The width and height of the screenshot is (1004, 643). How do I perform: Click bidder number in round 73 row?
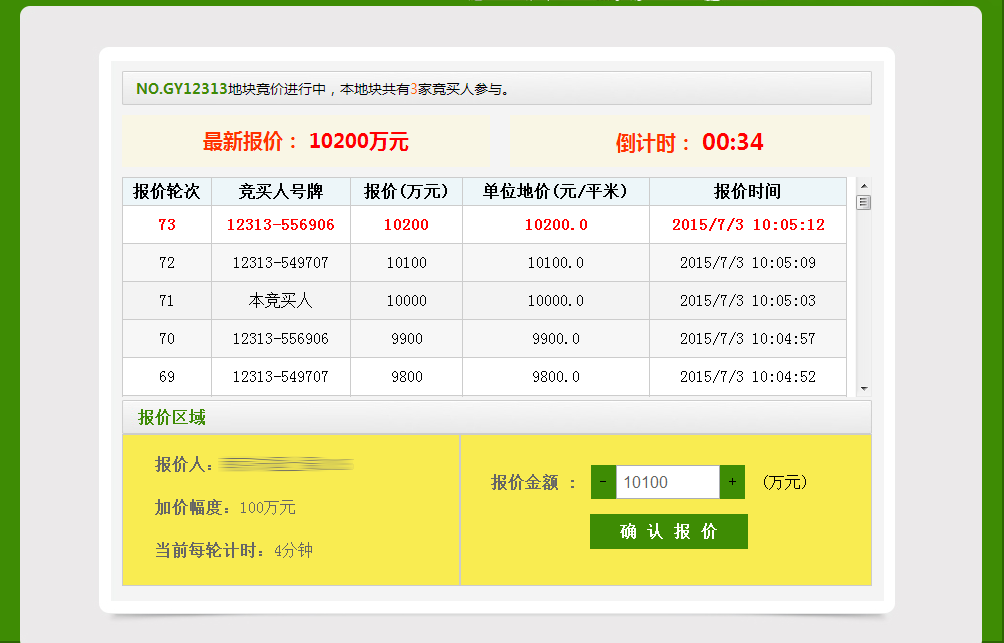[x=281, y=225]
